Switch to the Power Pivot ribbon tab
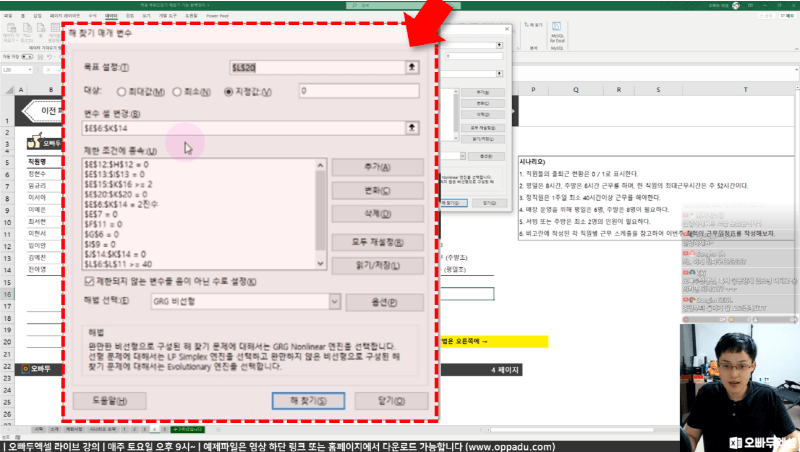 click(x=217, y=16)
